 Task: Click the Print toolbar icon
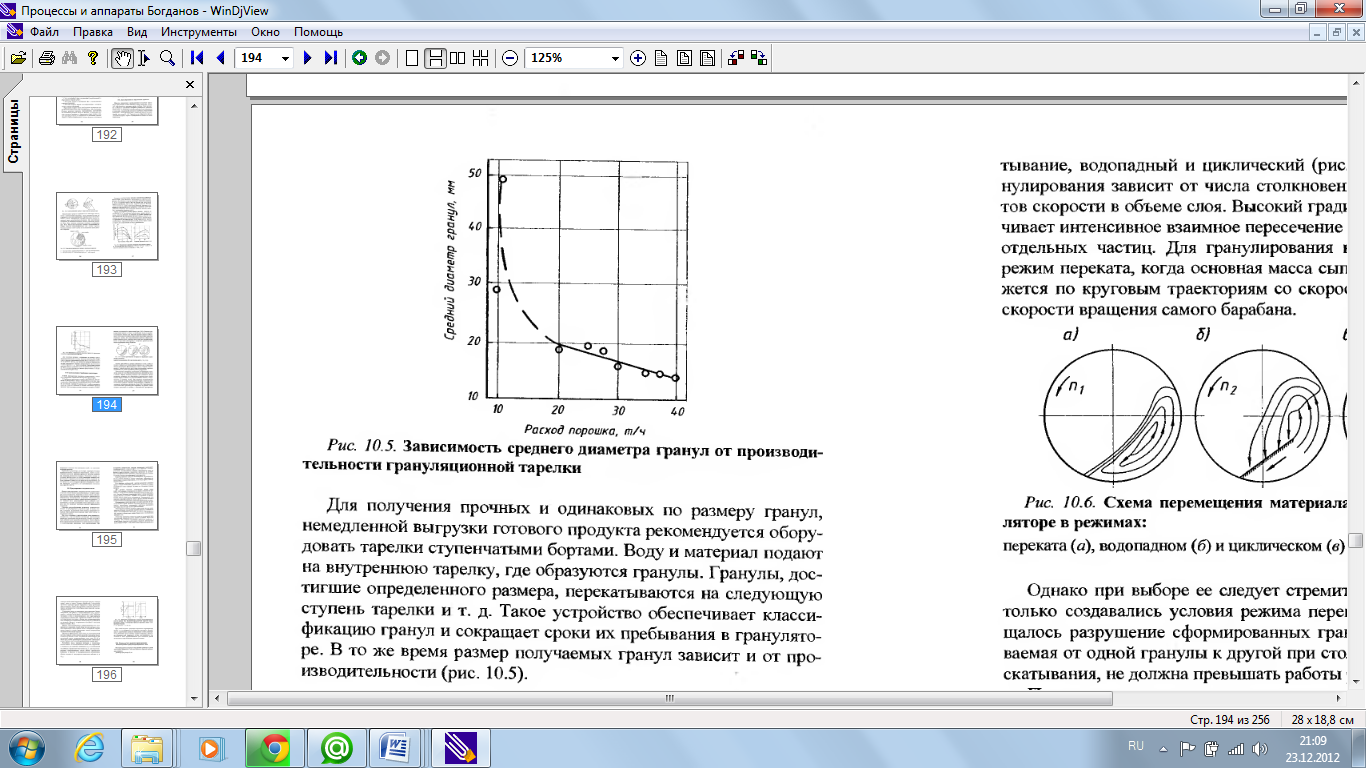pos(46,58)
